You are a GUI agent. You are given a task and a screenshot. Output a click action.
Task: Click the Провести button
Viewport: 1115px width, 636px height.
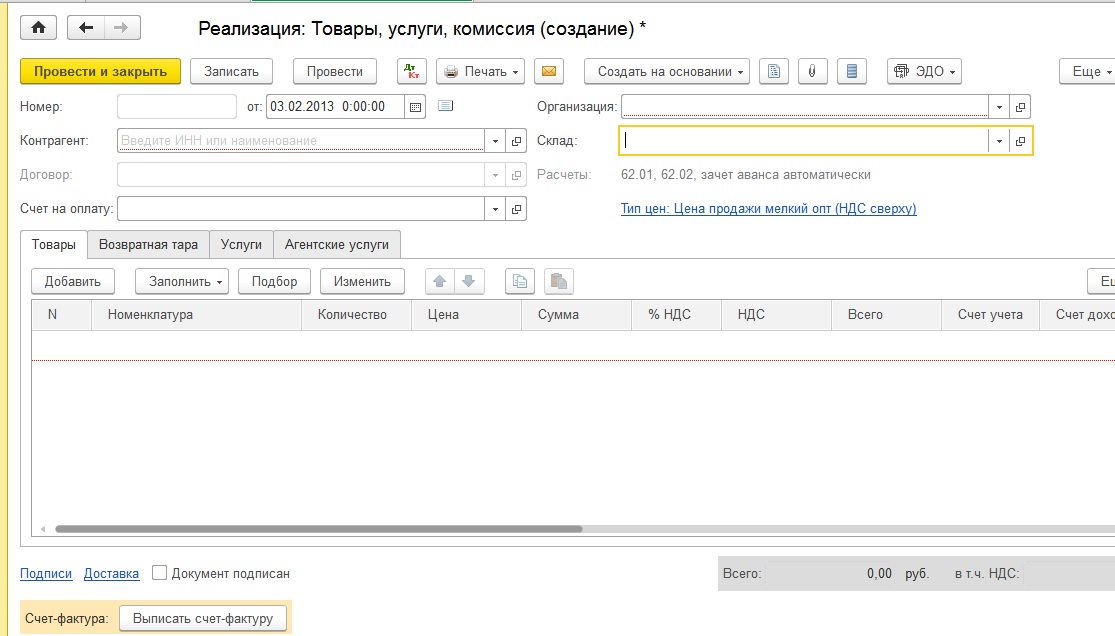(335, 71)
